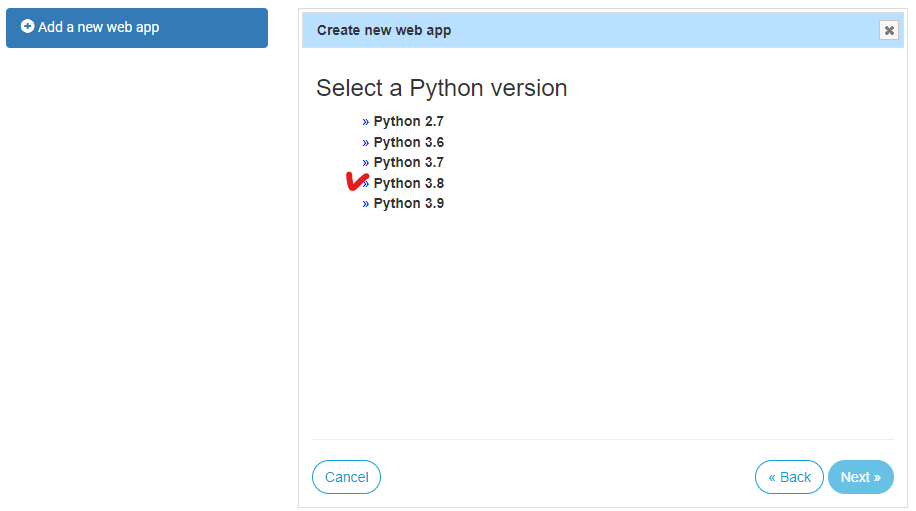The width and height of the screenshot is (916, 511).
Task: Select the Python 2.7 version link
Action: point(408,121)
